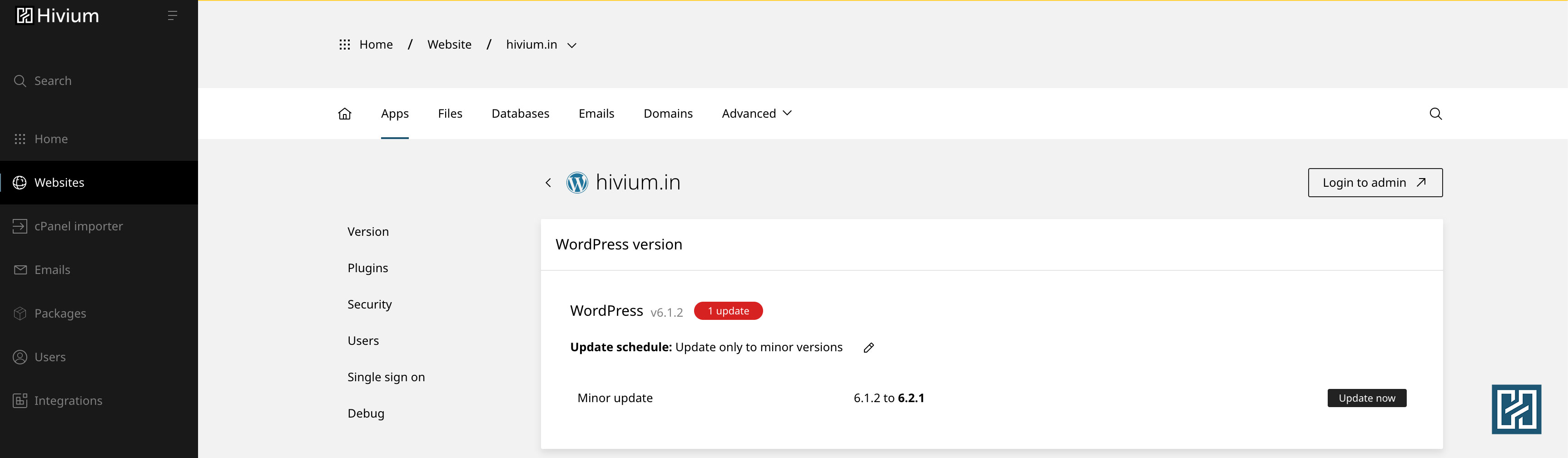Click the Update now button

click(x=1366, y=398)
